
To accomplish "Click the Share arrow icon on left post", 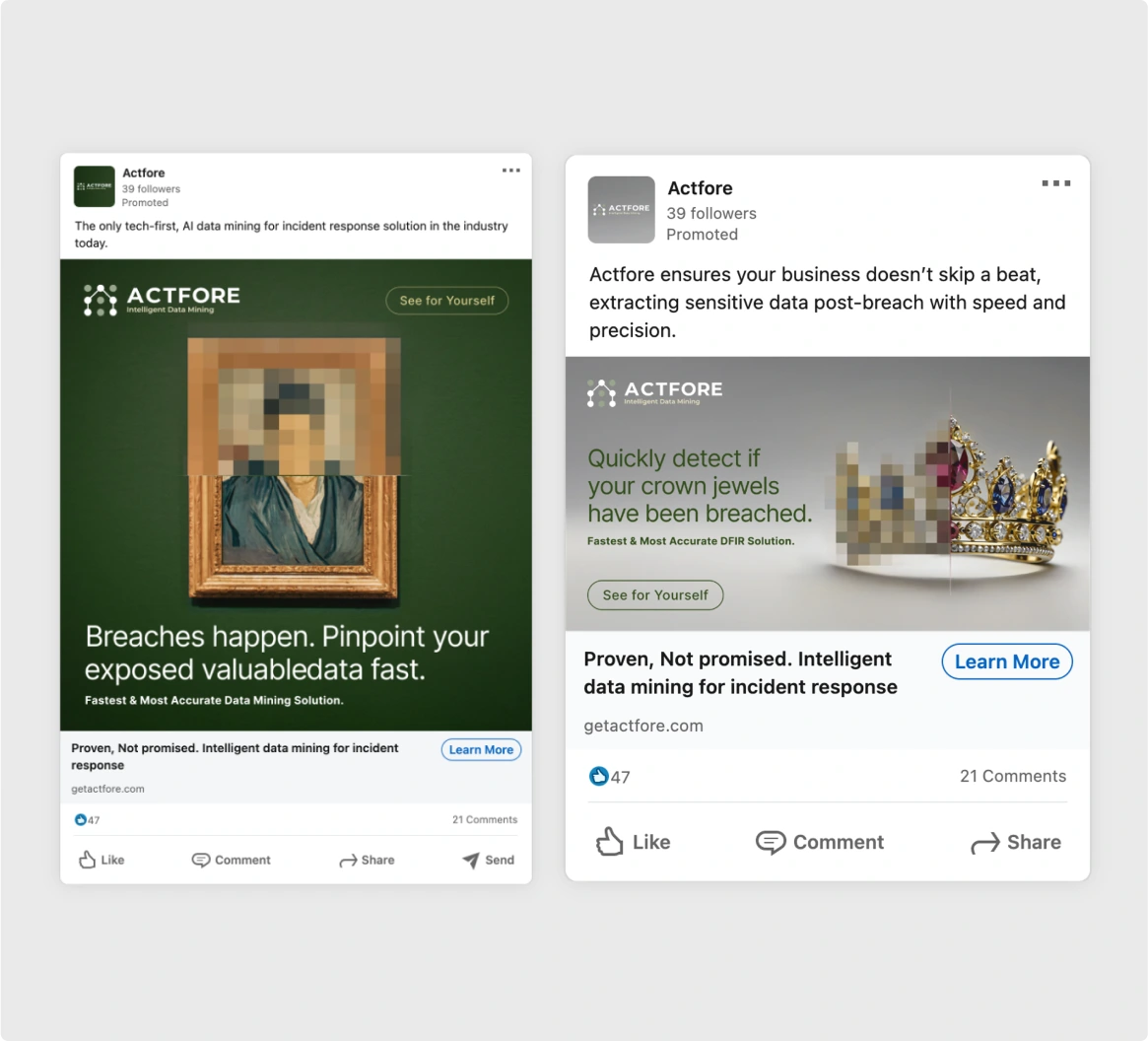I will pos(348,861).
